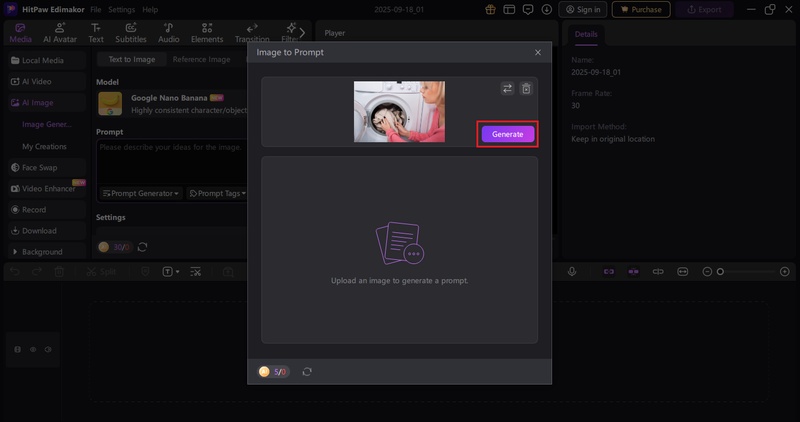Open the Prompt Tags dropdown
Viewport: 800px width, 422px height.
click(x=217, y=193)
